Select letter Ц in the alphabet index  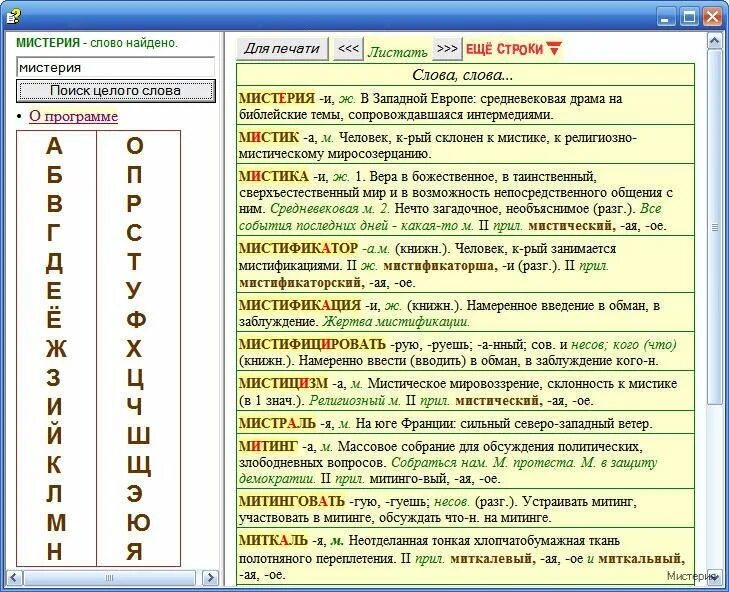(135, 379)
